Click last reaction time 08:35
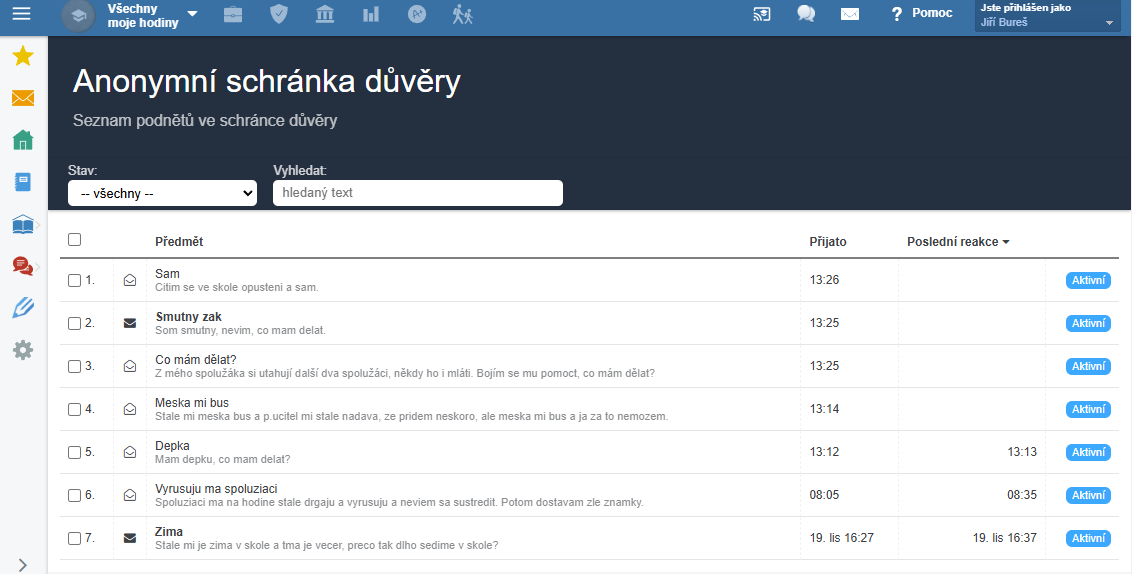This screenshot has width=1132, height=574. pos(1022,495)
